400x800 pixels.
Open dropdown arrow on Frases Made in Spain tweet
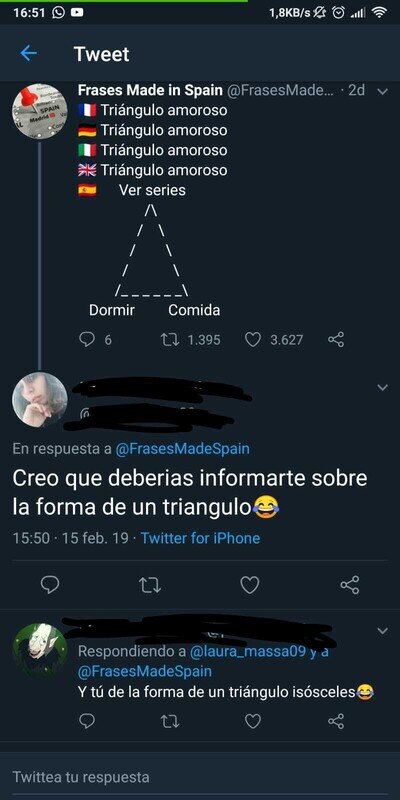click(382, 92)
